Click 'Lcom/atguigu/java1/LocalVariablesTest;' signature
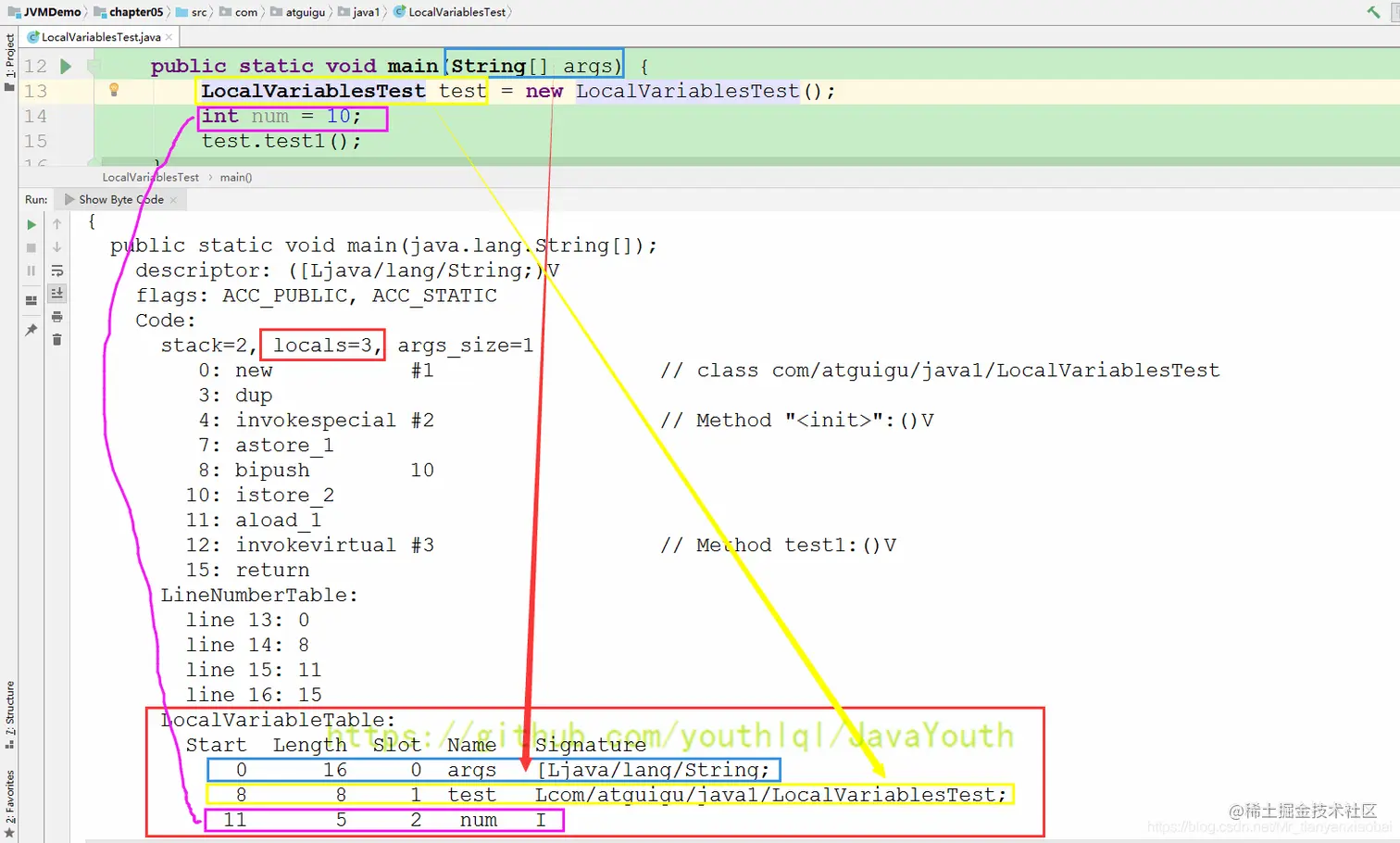 click(x=770, y=795)
